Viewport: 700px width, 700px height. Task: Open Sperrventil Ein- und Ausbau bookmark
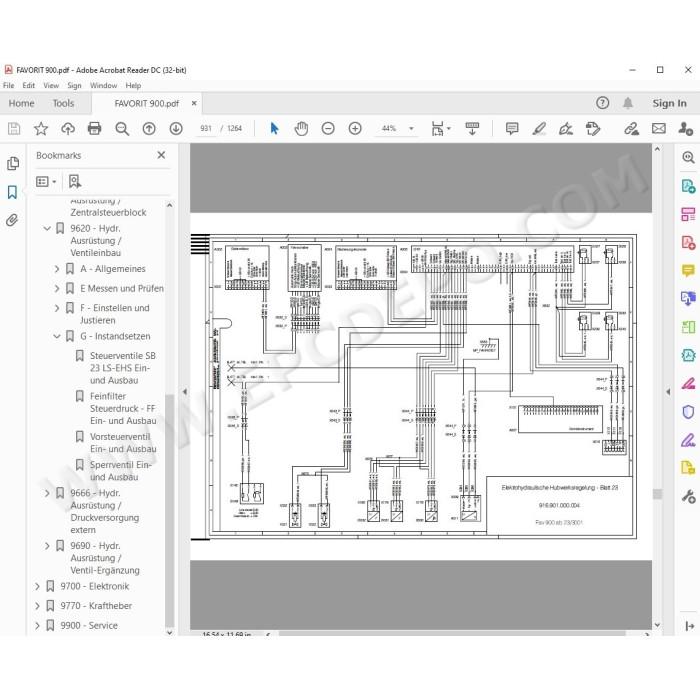pyautogui.click(x=121, y=471)
